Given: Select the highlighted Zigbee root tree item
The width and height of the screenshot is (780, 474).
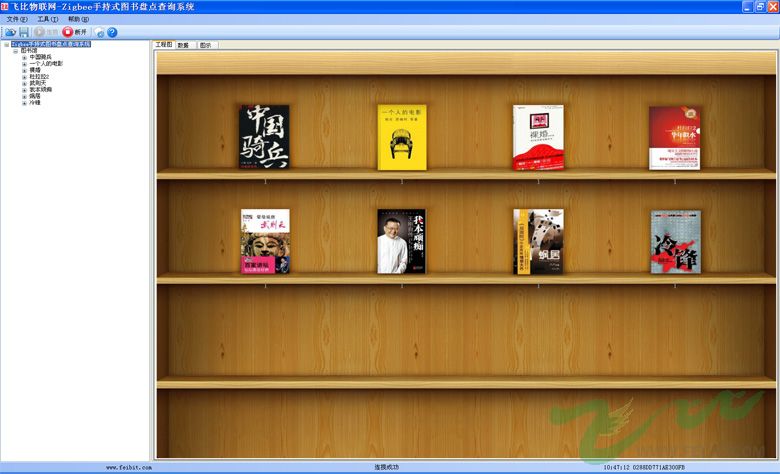Looking at the screenshot, I should 51,44.
